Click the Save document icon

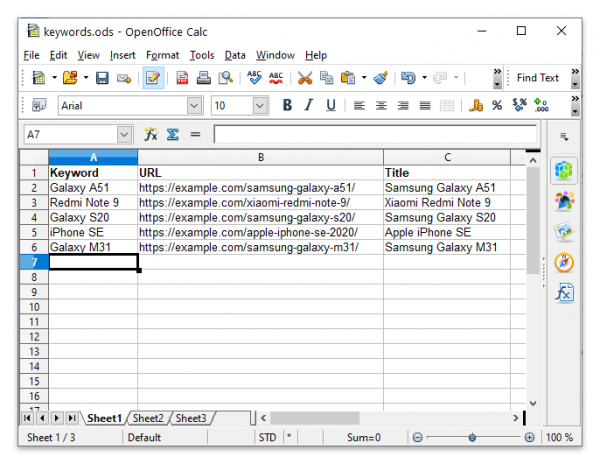tap(102, 78)
